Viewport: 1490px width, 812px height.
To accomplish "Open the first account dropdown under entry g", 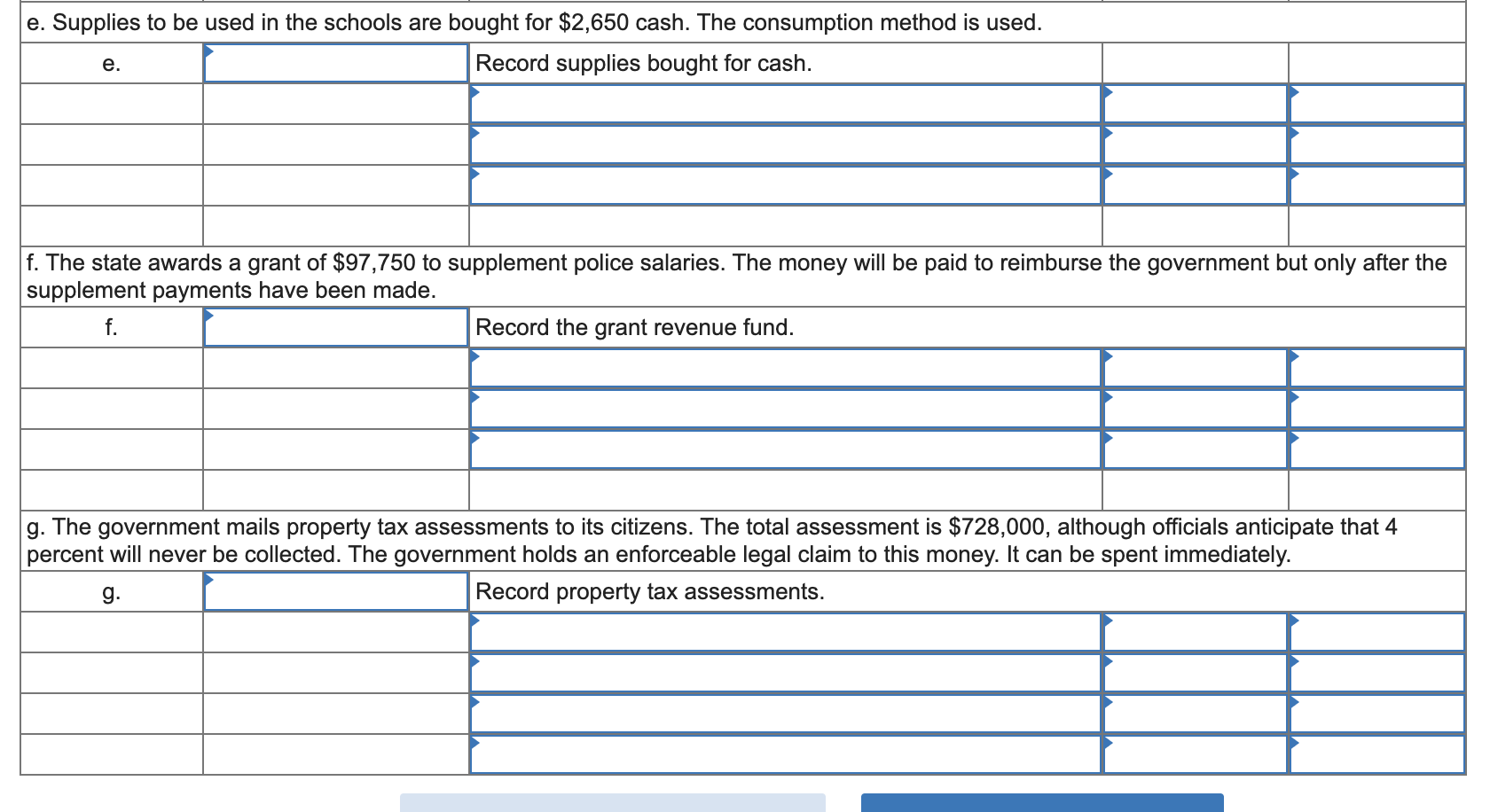I will point(786,631).
